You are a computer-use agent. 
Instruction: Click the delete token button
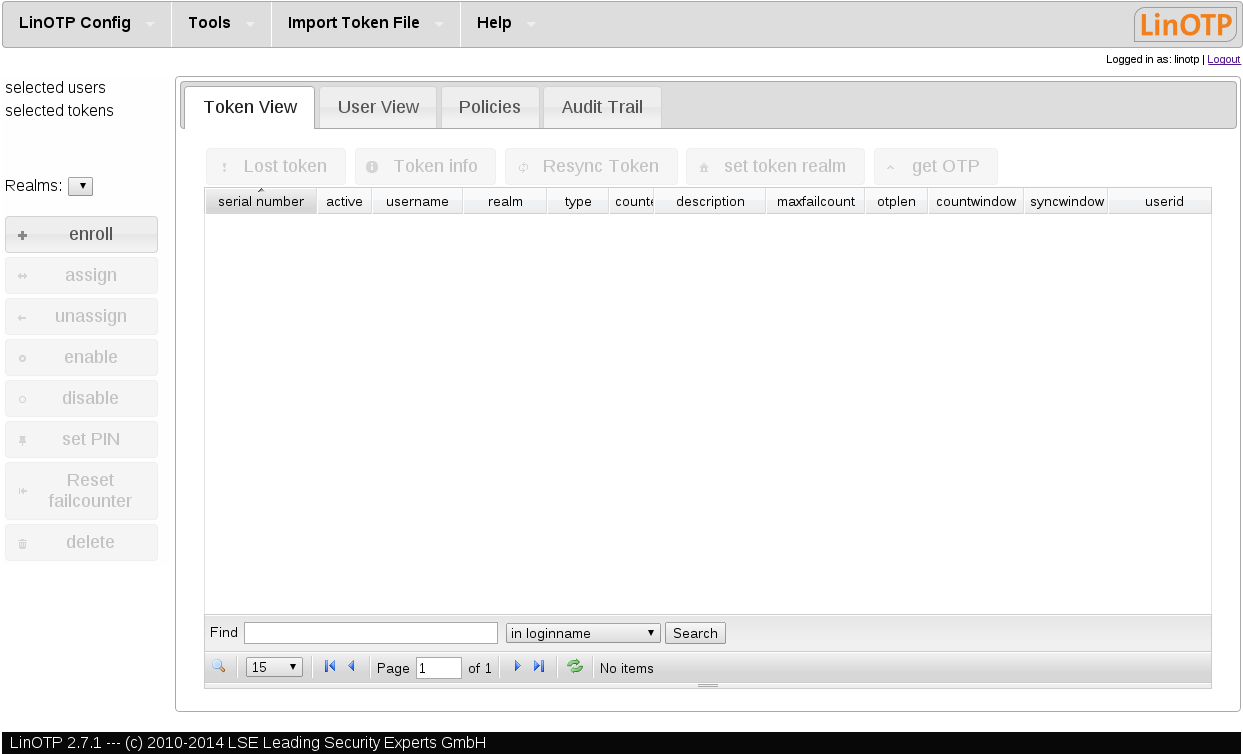(81, 542)
